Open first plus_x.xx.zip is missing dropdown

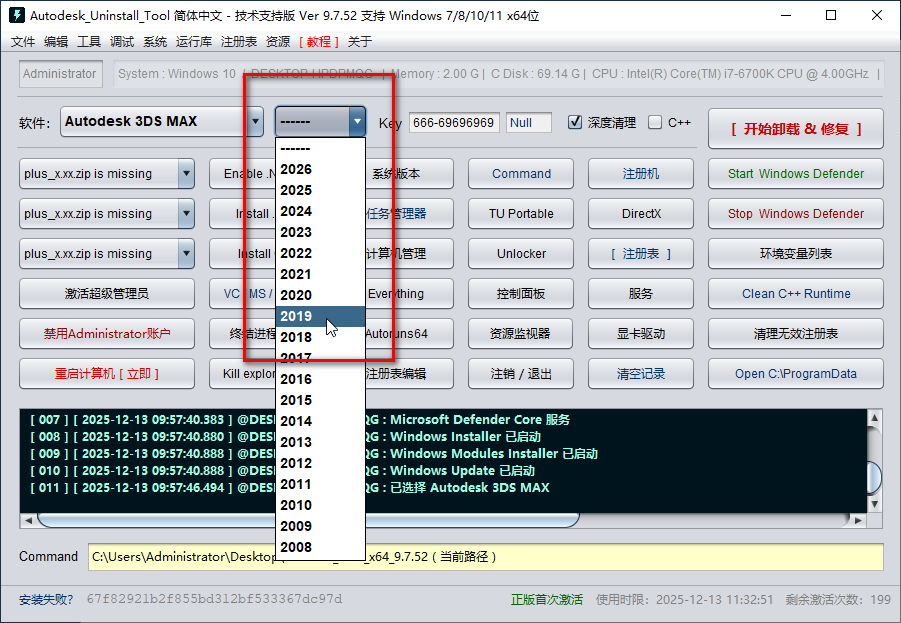107,174
